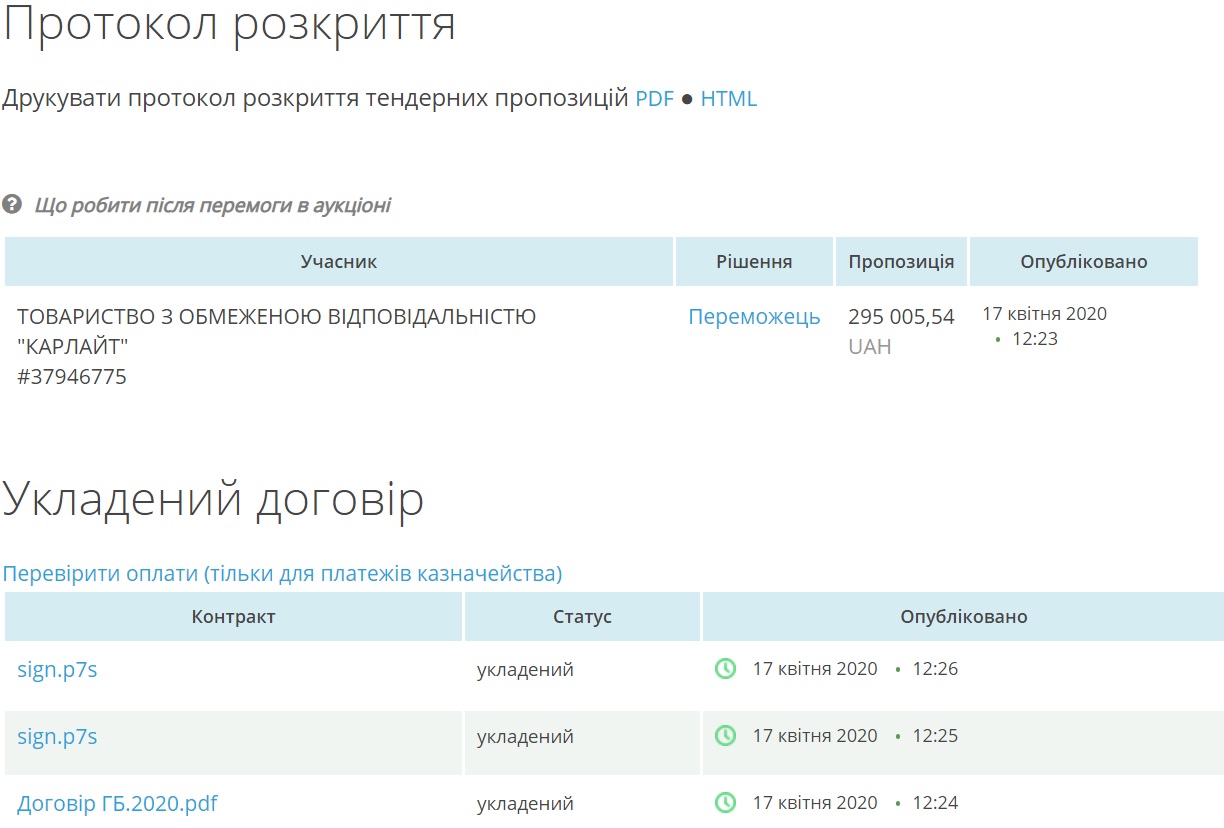Screen dimensions: 1224x828
Task: Select the participant name ТОВ "КАРЛАЙТ"
Action: 276,331
